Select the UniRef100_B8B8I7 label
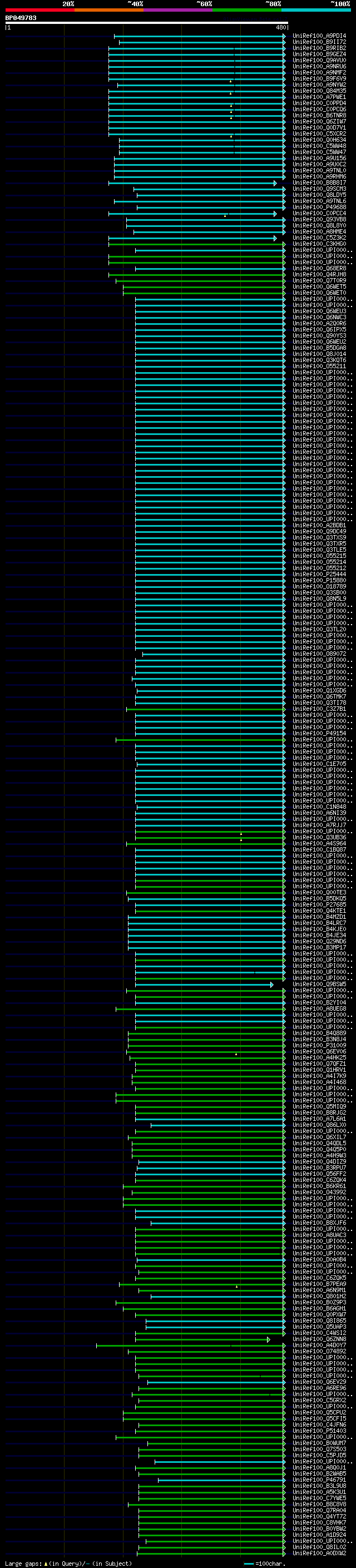 coord(319,182)
